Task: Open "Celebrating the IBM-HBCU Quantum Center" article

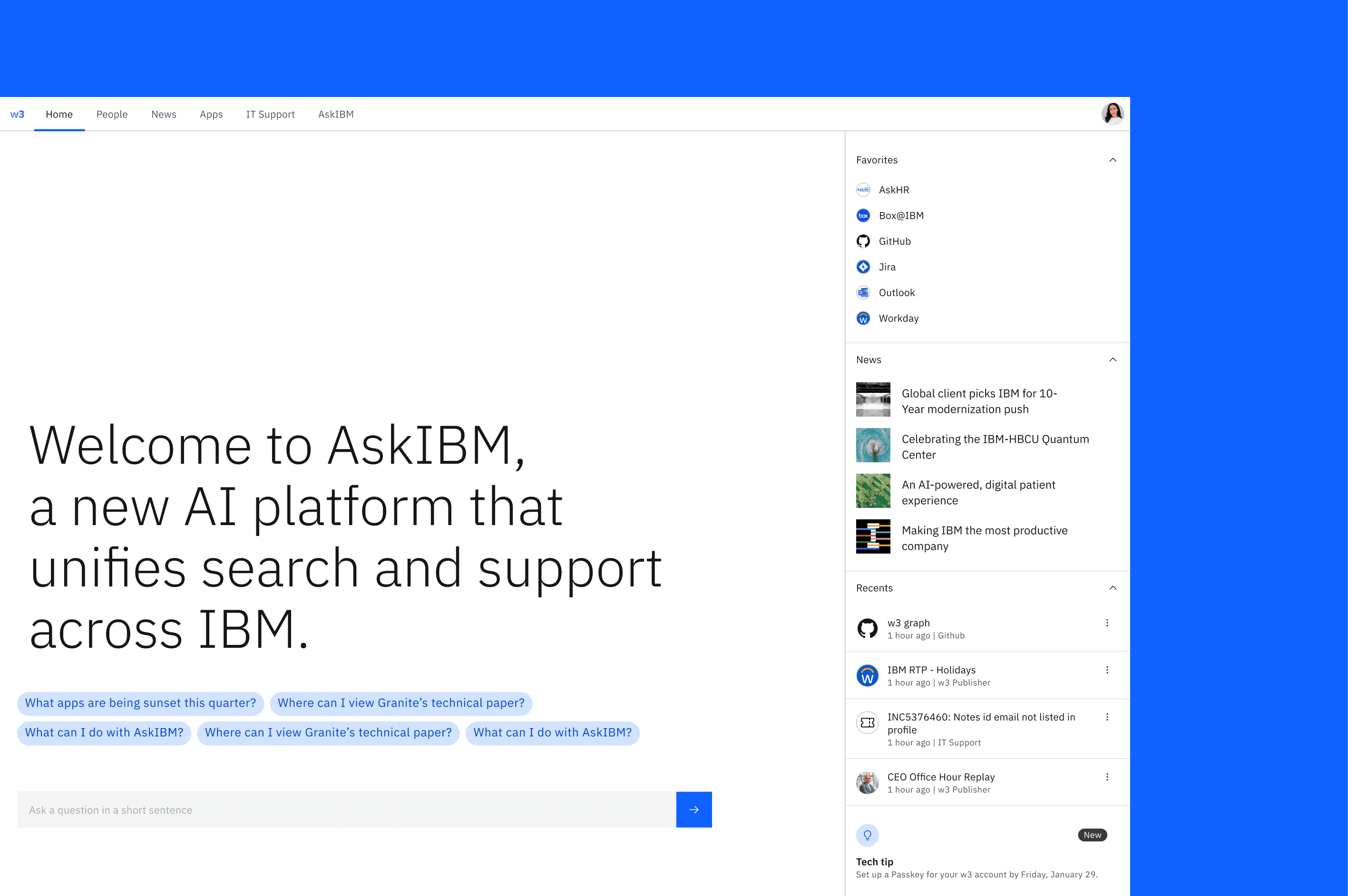Action: pyautogui.click(x=995, y=446)
